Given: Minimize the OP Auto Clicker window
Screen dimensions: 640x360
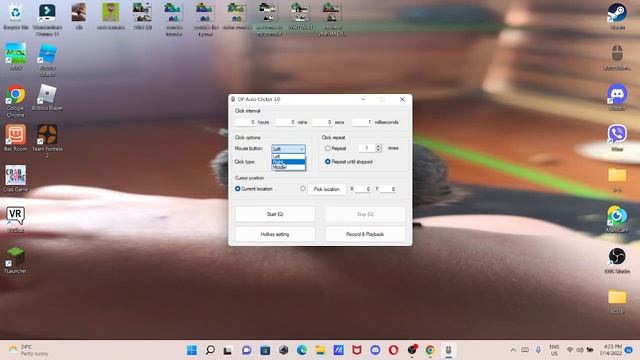Looking at the screenshot, I should pyautogui.click(x=363, y=99).
